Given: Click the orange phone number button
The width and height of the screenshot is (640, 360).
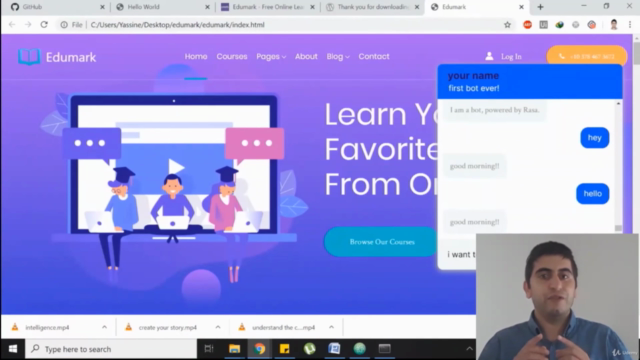Looking at the screenshot, I should (587, 56).
